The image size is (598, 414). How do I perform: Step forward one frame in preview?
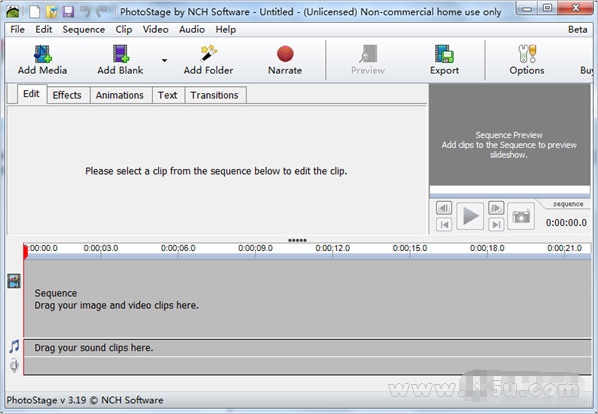click(496, 208)
